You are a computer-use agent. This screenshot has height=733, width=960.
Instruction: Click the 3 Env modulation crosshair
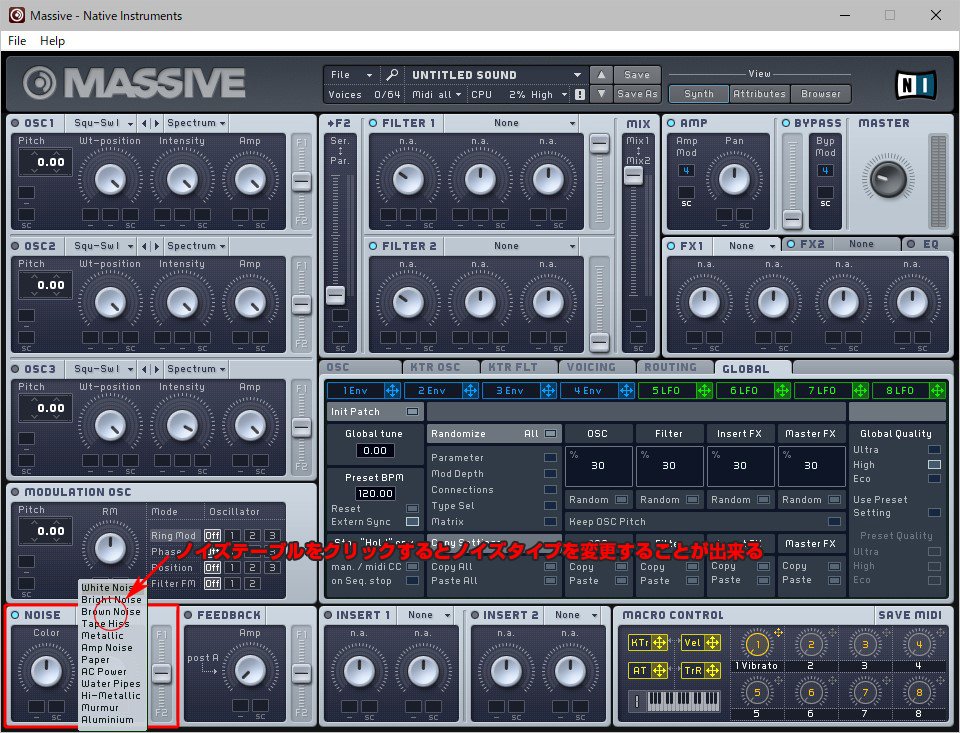pyautogui.click(x=548, y=391)
